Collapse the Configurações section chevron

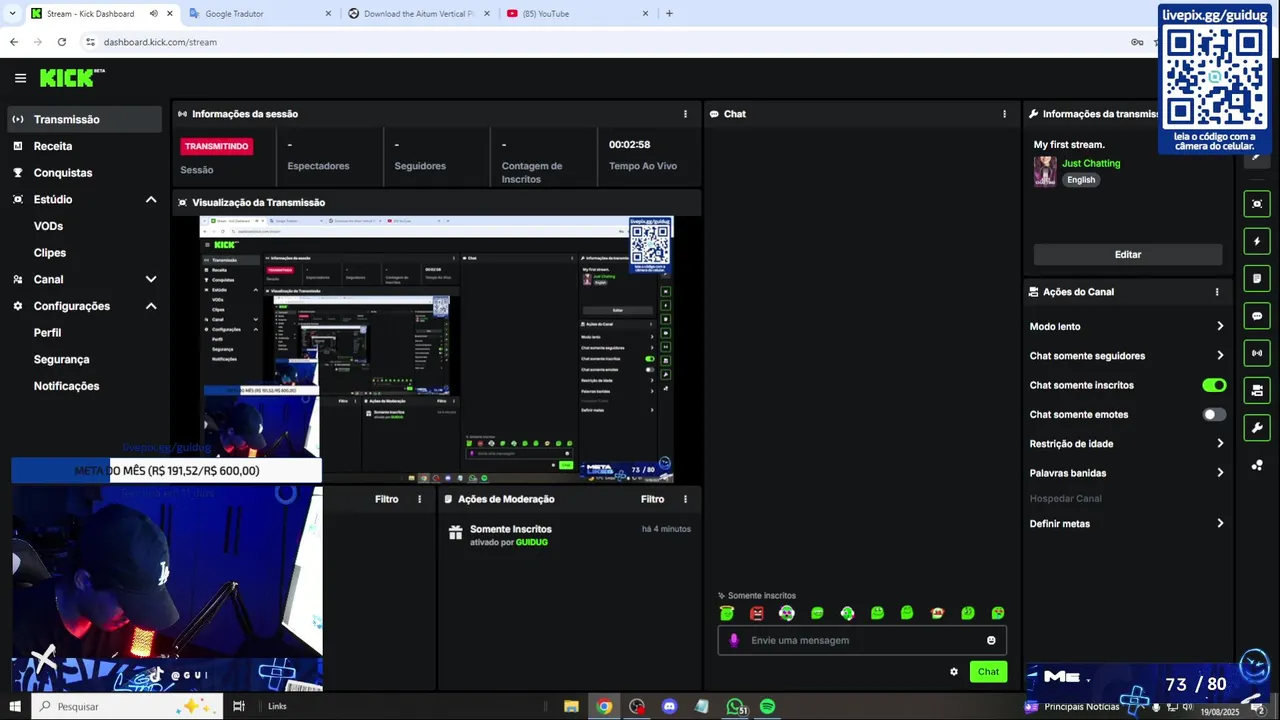[151, 306]
